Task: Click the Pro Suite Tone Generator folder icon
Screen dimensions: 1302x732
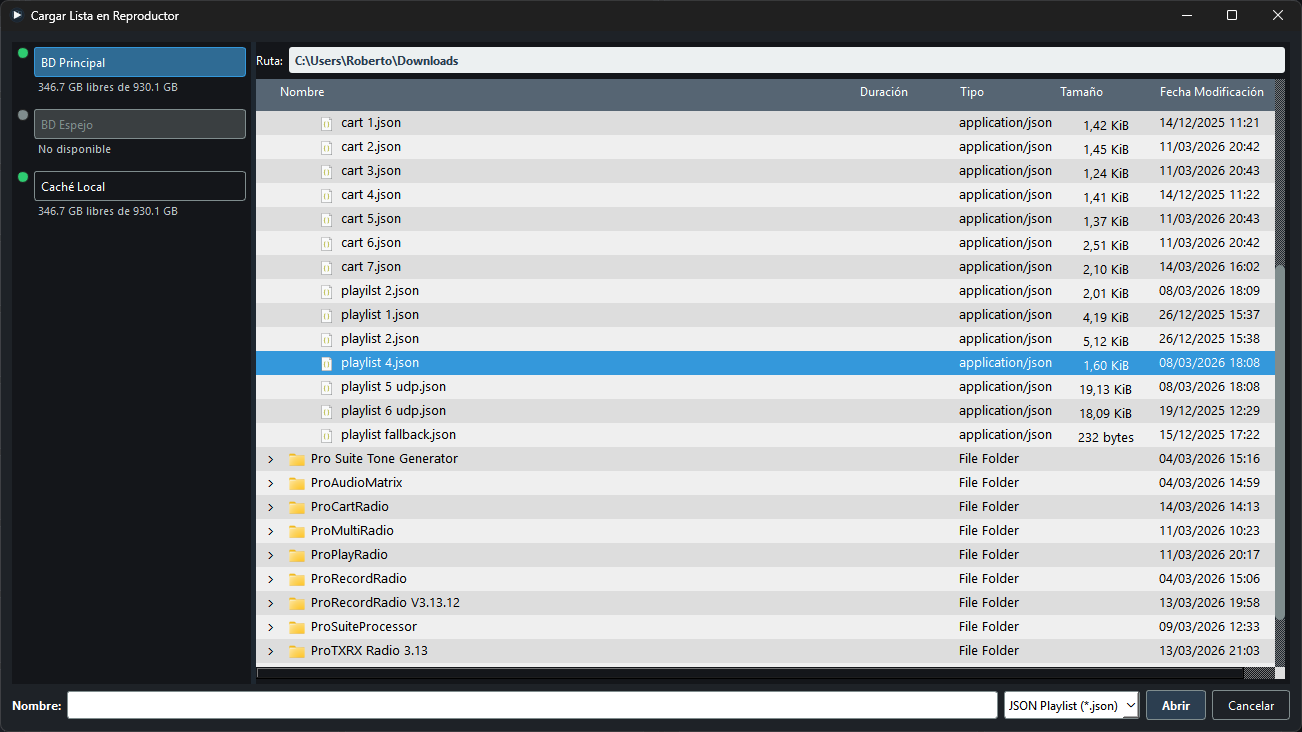Action: [x=296, y=459]
